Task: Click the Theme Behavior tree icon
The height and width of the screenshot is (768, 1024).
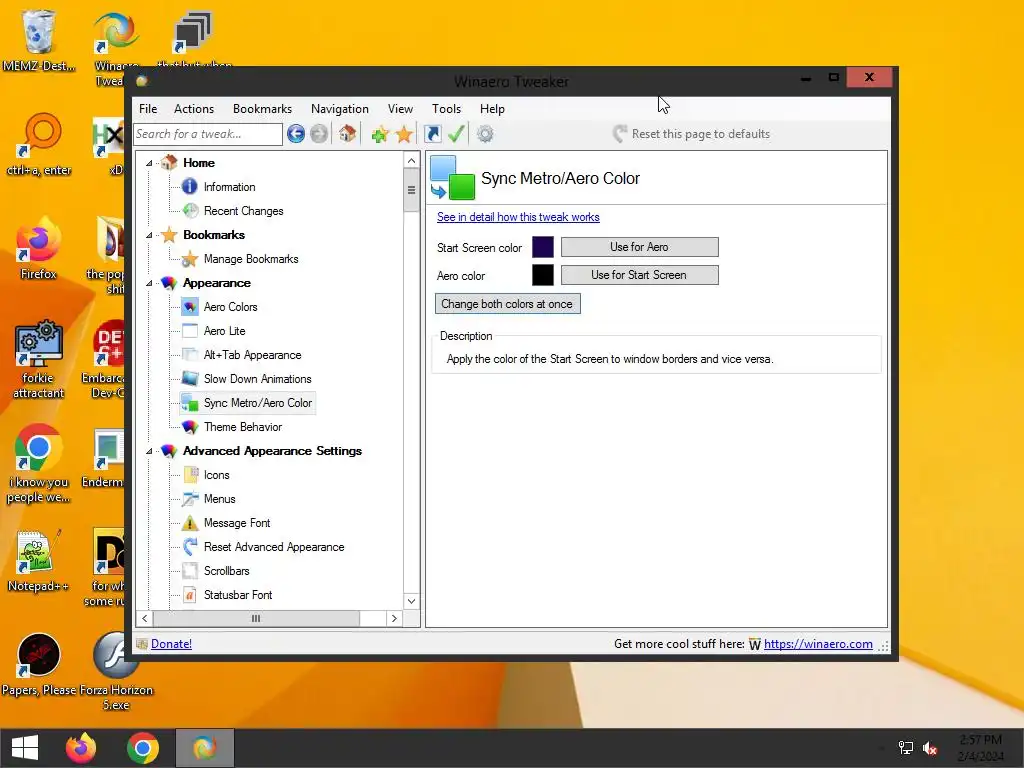Action: click(190, 427)
